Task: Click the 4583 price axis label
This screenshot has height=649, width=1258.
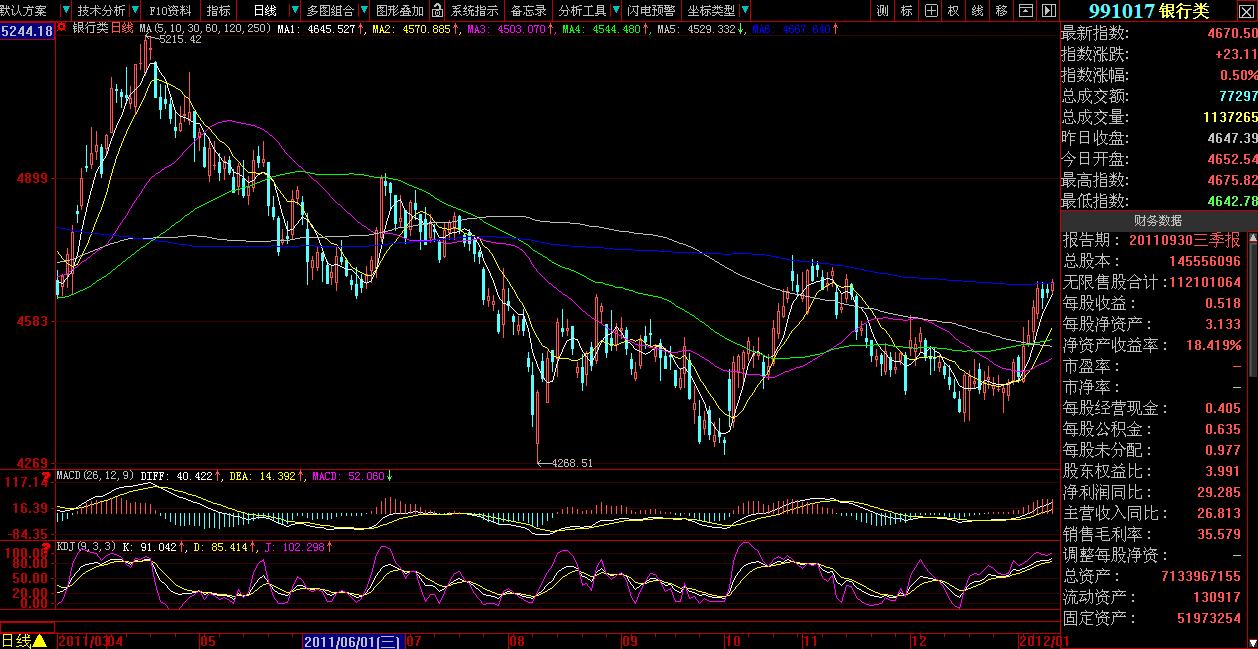Action: click(x=34, y=321)
